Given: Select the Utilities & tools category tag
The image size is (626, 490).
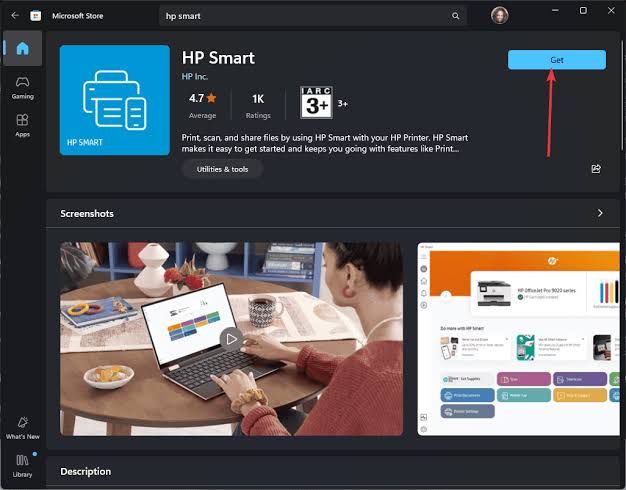Looking at the screenshot, I should [222, 169].
